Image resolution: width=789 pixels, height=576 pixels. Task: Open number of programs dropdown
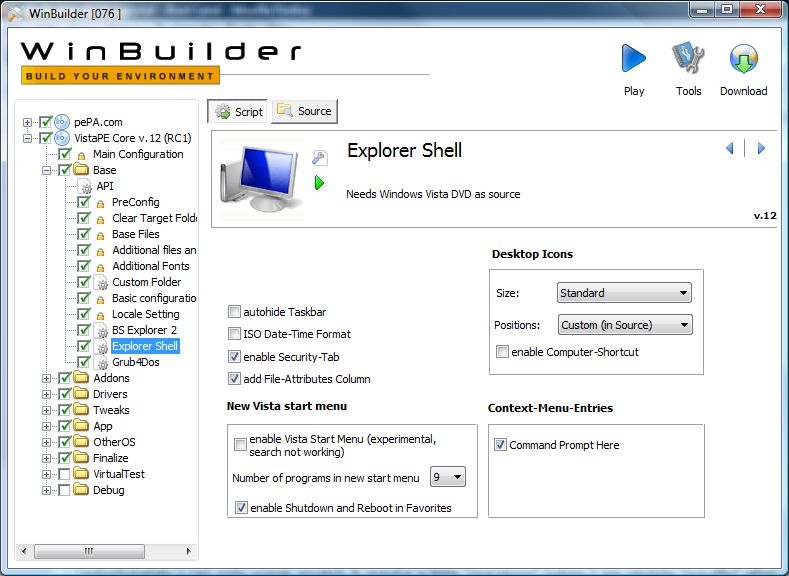448,477
